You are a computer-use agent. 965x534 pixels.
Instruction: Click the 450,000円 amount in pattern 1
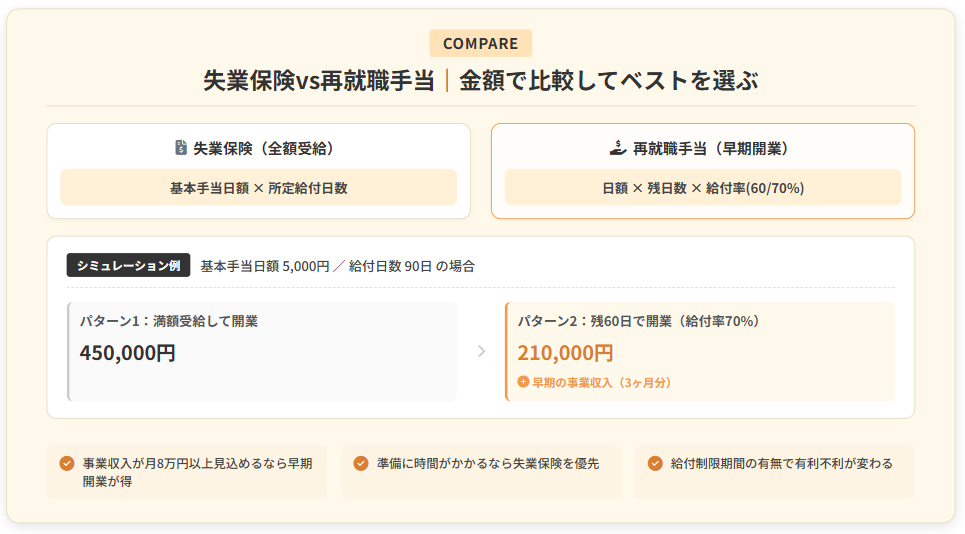pos(128,353)
